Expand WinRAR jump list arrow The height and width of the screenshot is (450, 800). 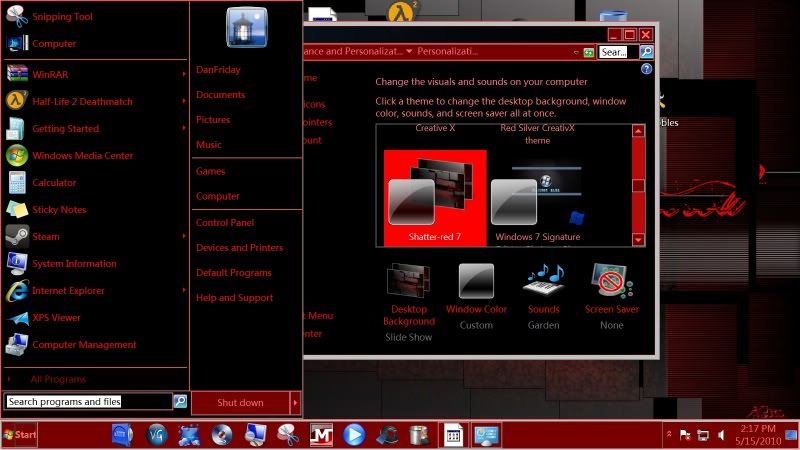(184, 74)
